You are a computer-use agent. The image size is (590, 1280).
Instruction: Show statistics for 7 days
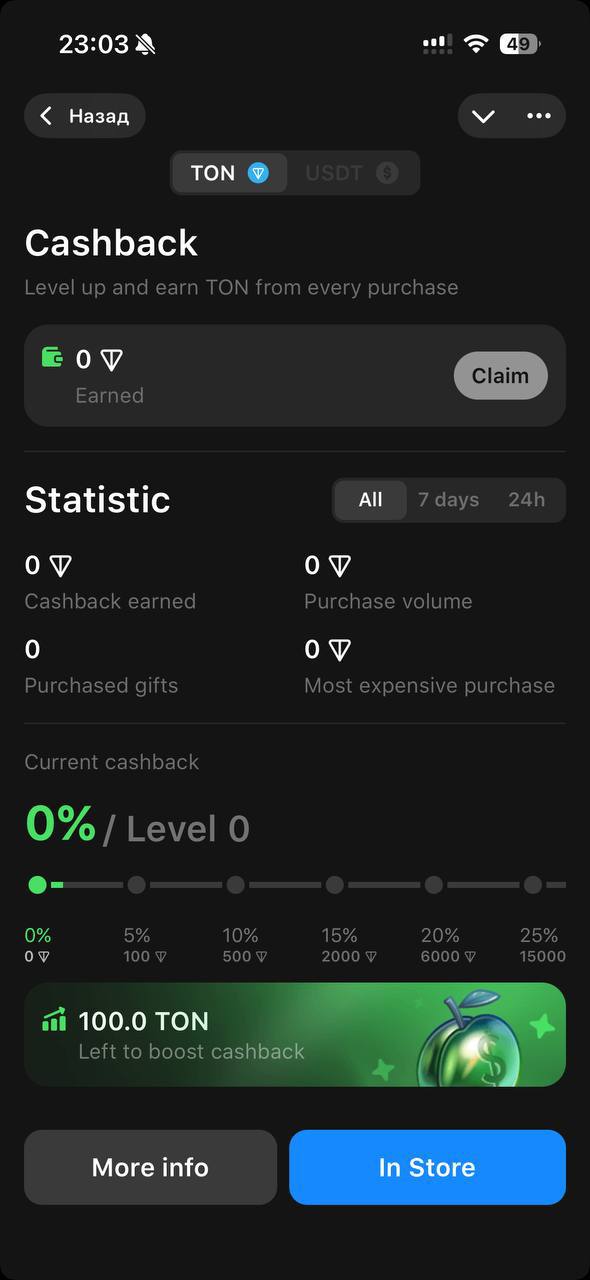tap(448, 500)
